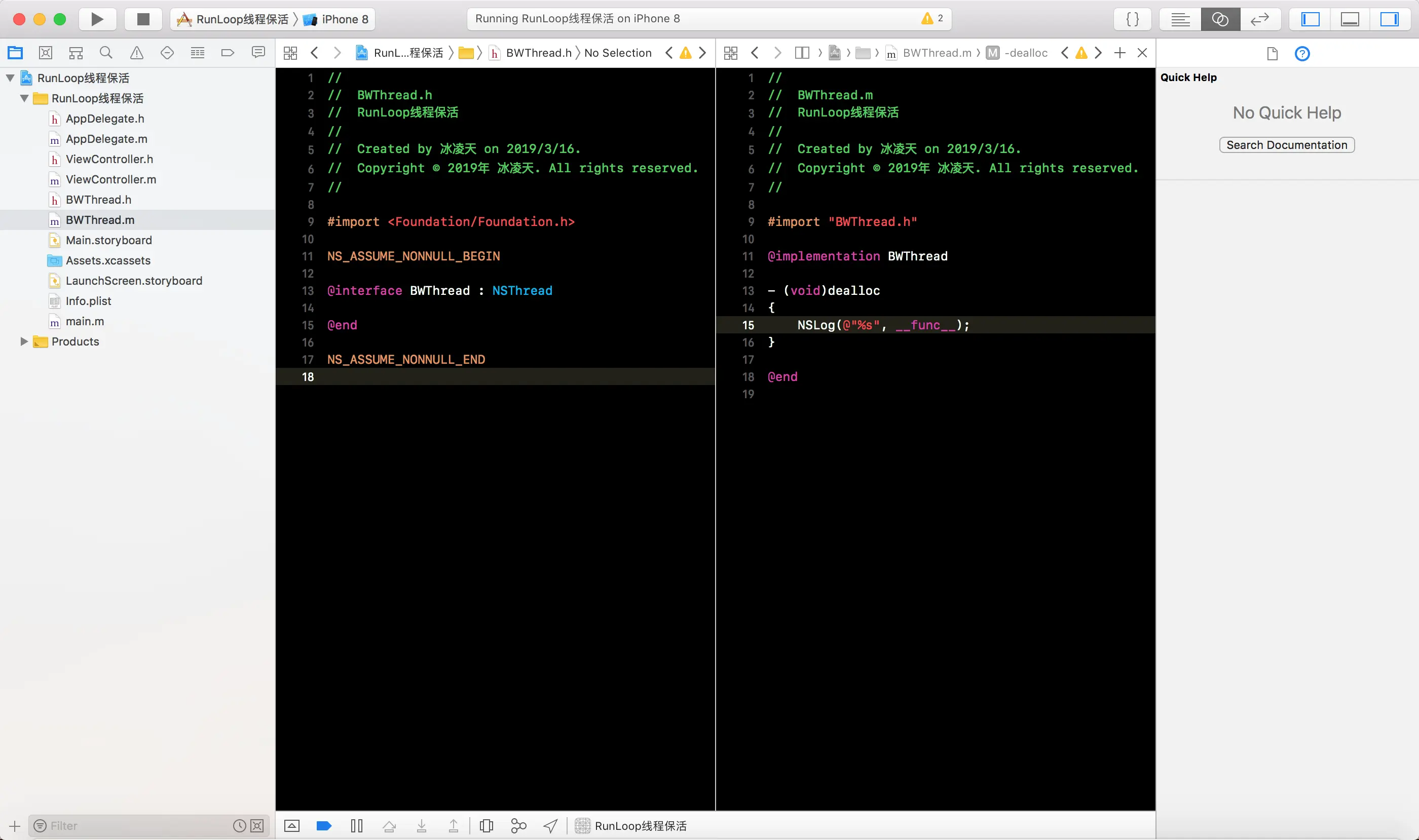The height and width of the screenshot is (840, 1419).
Task: Collapse the RunLoop线程保活 project root
Action: coord(10,78)
